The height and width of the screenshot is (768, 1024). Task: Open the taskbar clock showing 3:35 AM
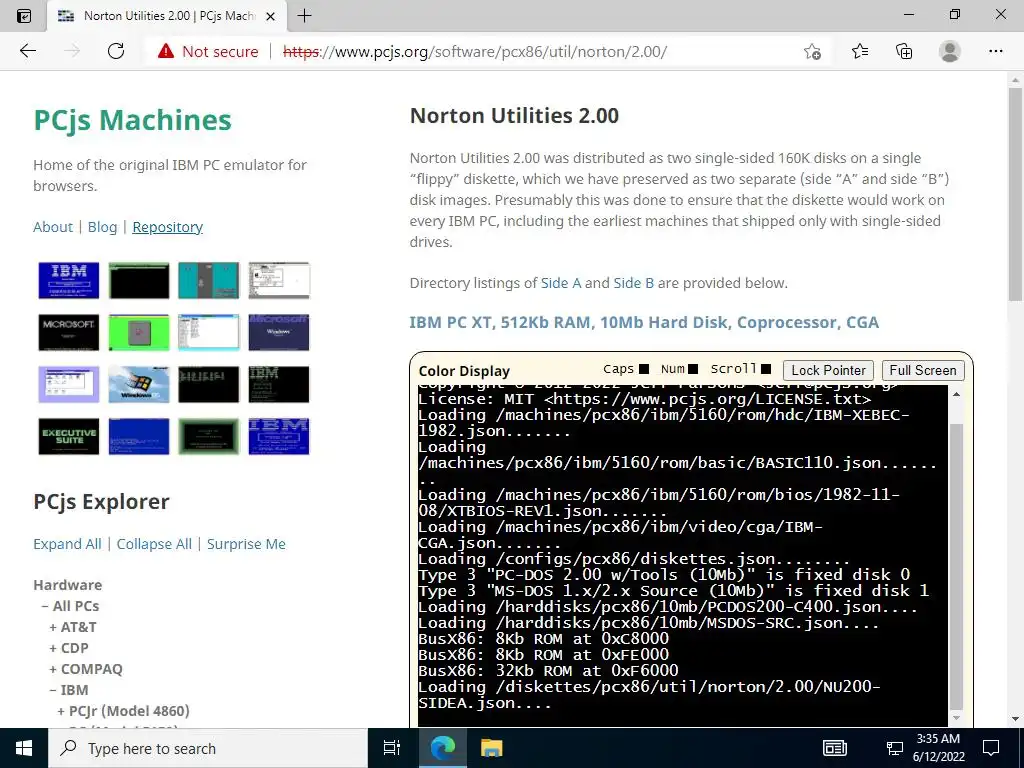click(938, 748)
